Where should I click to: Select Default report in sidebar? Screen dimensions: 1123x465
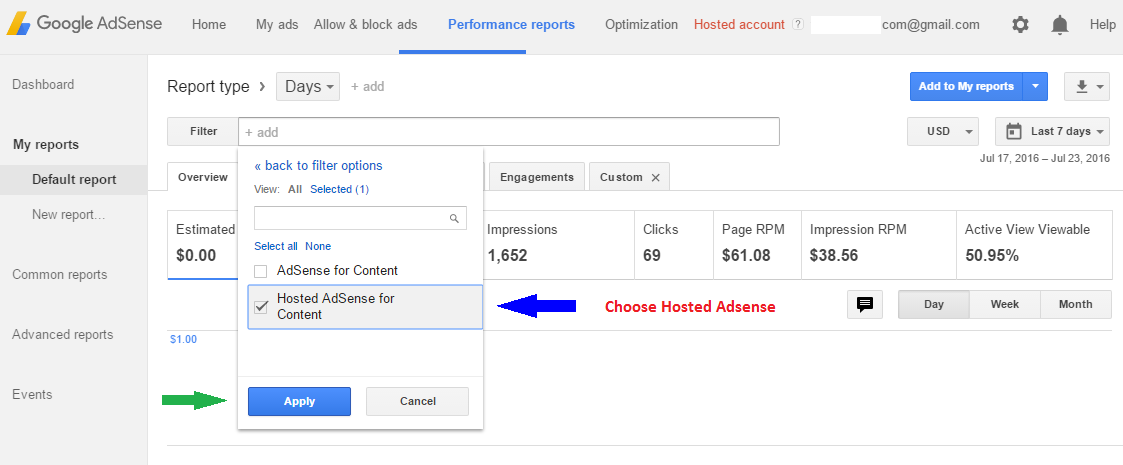(74, 180)
